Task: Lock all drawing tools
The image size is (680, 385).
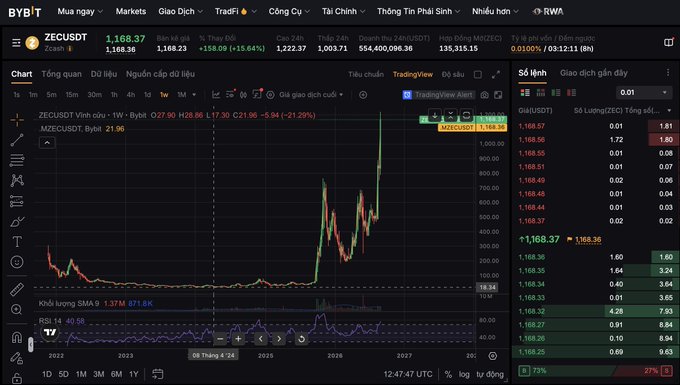Action: (x=17, y=378)
